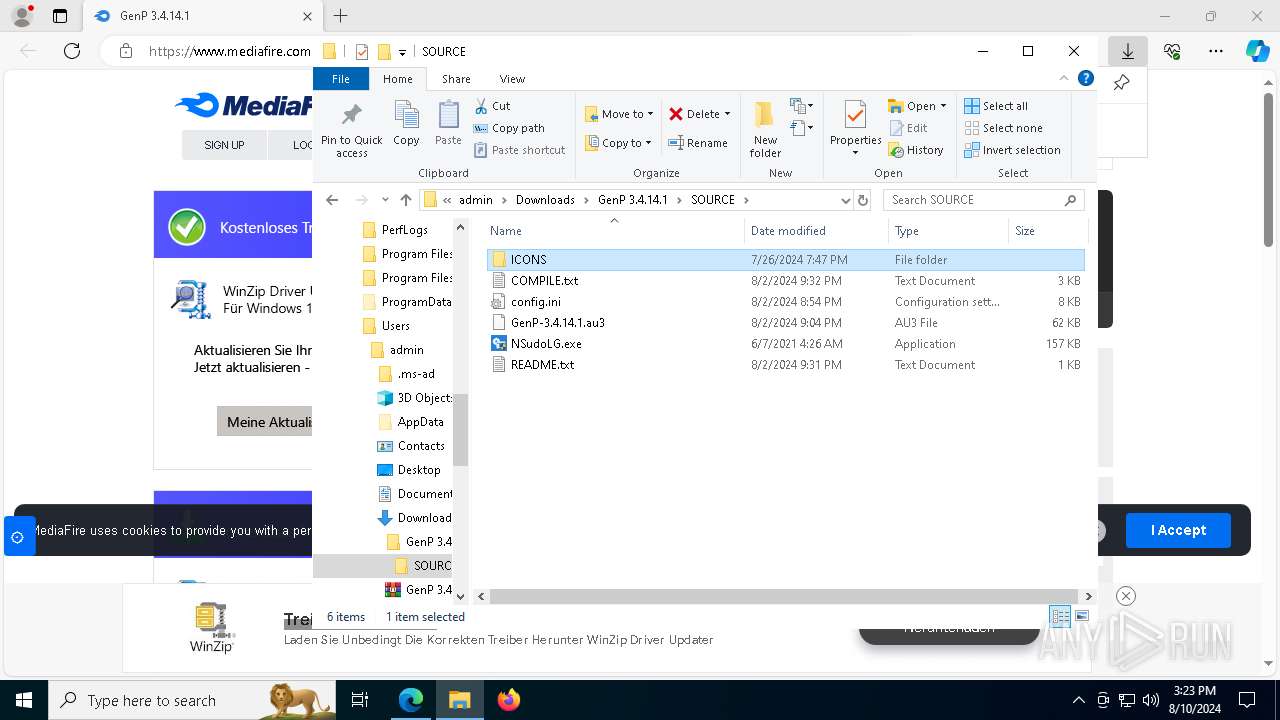Click Invert selection
Viewport: 1280px width, 720px height.
[x=1012, y=150]
